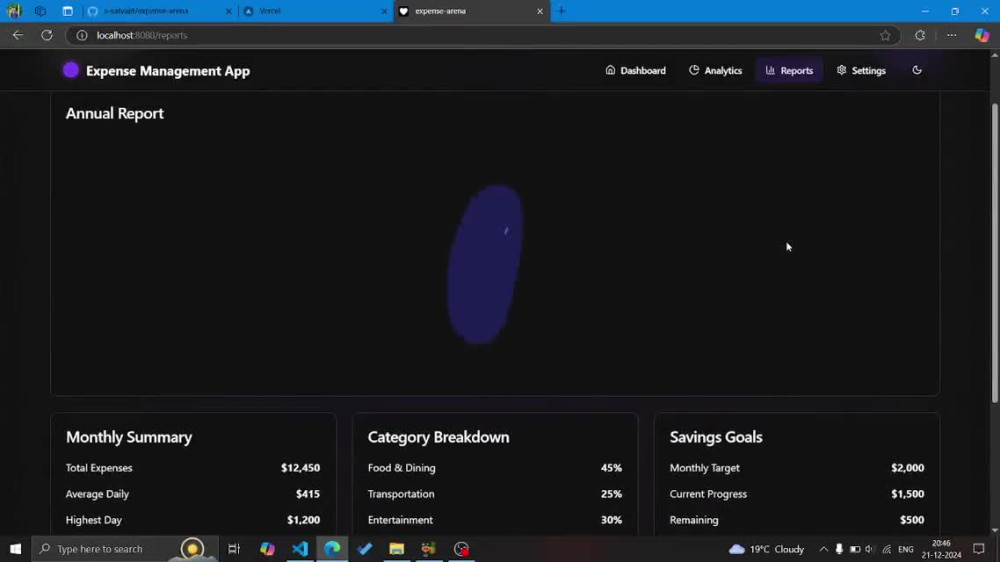
Task: Open the notification center
Action: [979, 549]
